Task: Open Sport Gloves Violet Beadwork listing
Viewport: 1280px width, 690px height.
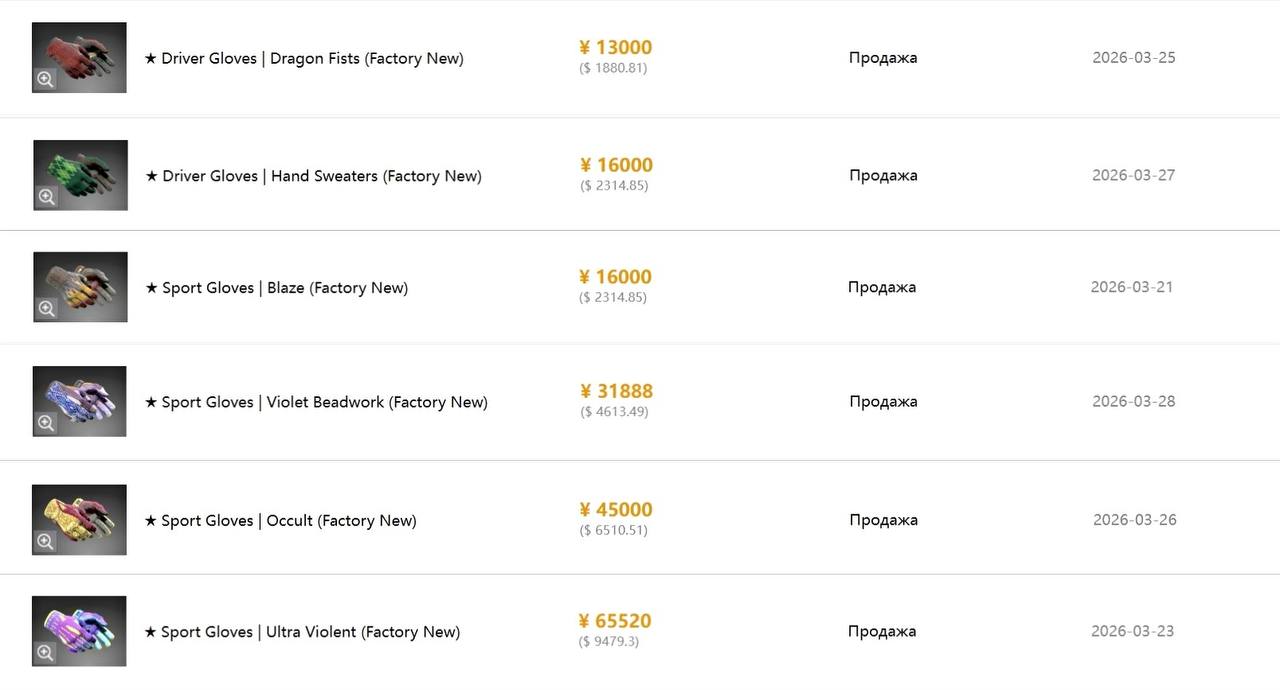Action: (x=316, y=402)
